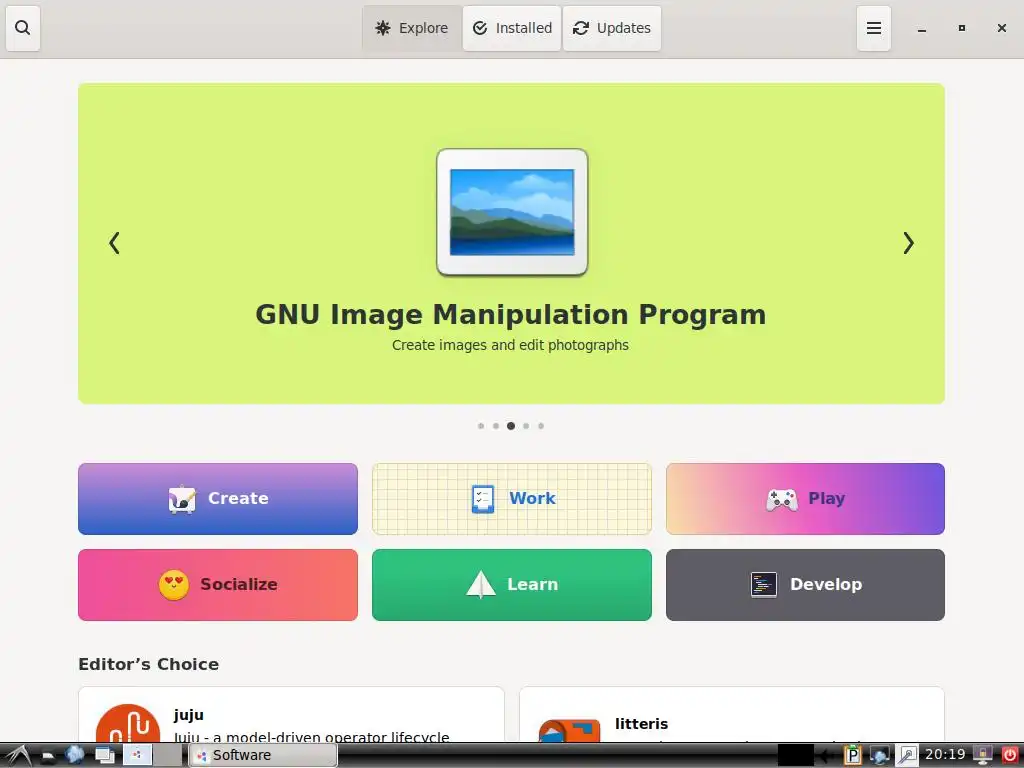
Task: Switch to the Updates tab
Action: coord(612,28)
